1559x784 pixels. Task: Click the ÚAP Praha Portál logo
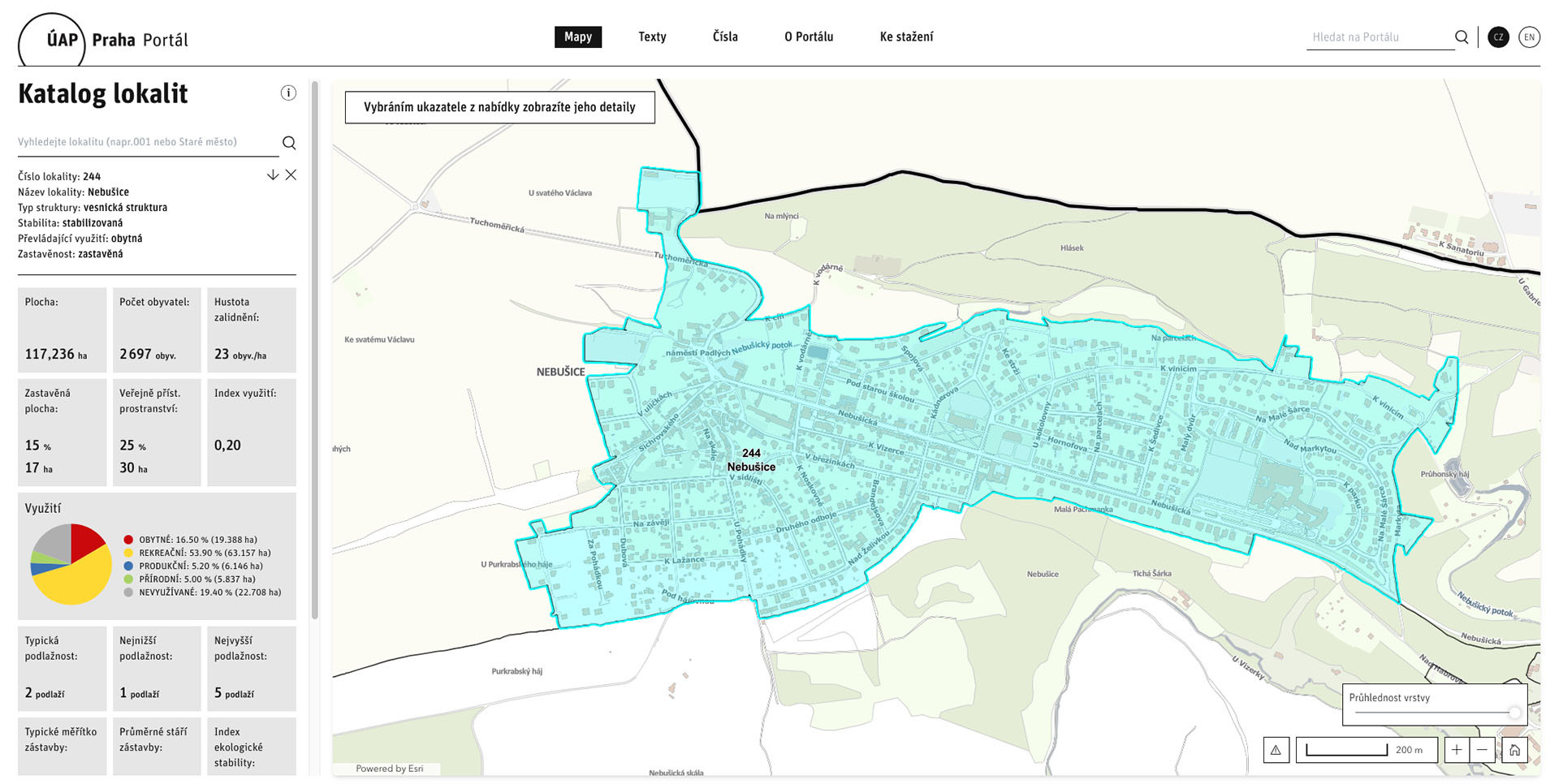[104, 40]
